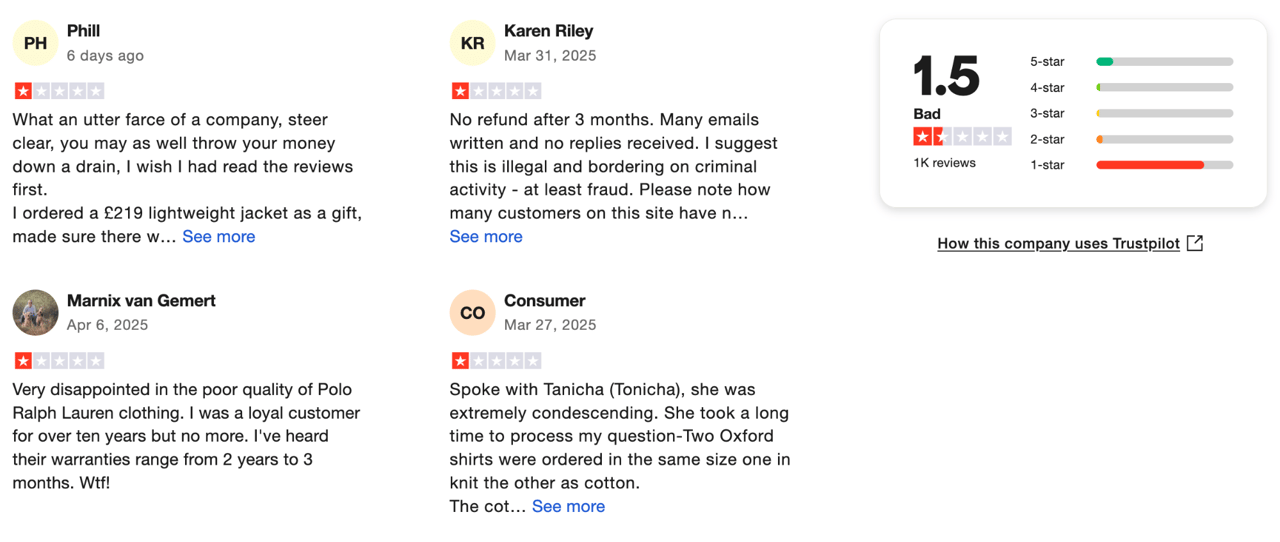Image resolution: width=1280 pixels, height=542 pixels.
Task: Filter reviews by 5-star rating
Action: click(1131, 62)
